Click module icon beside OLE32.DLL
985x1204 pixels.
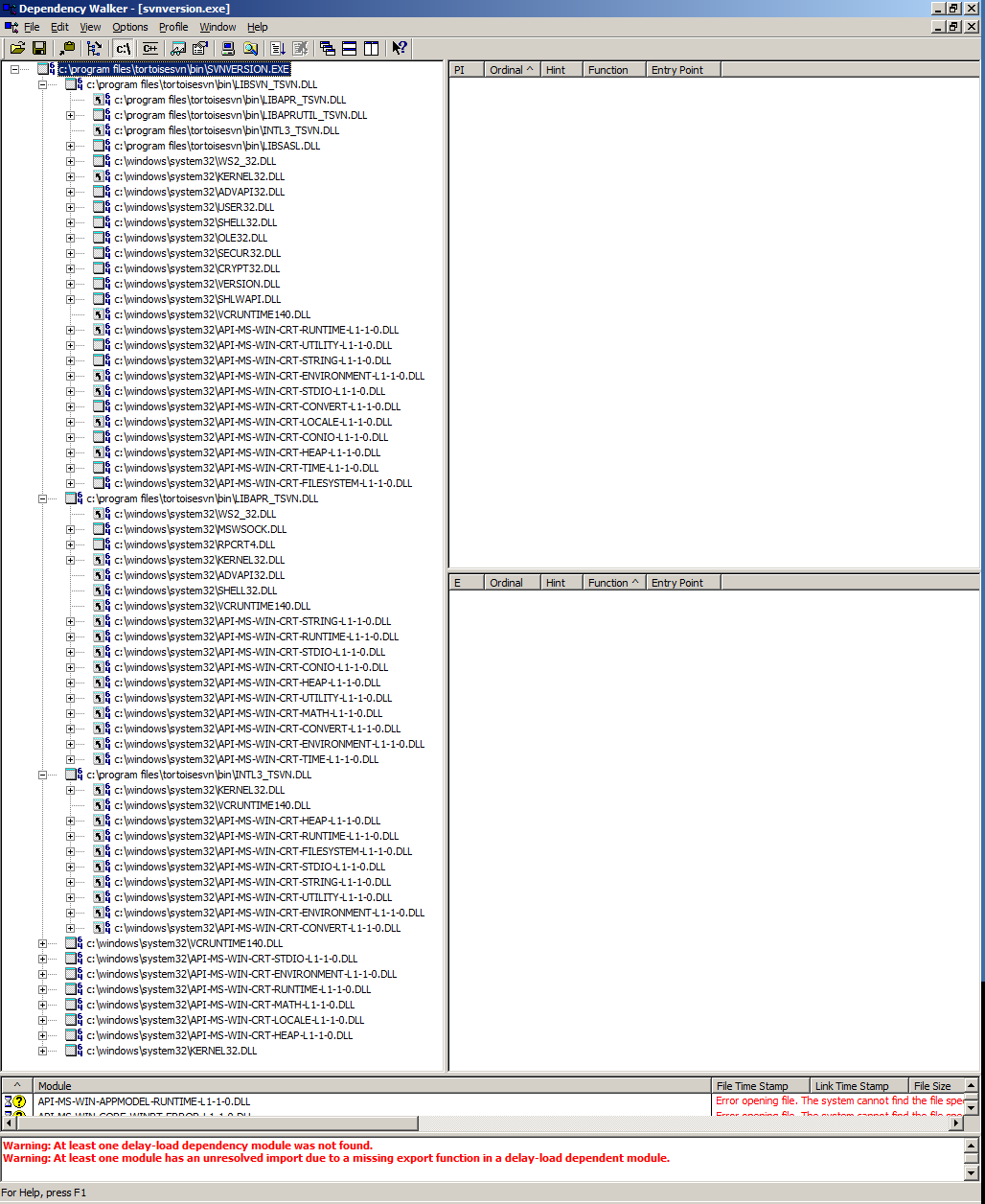[x=103, y=238]
